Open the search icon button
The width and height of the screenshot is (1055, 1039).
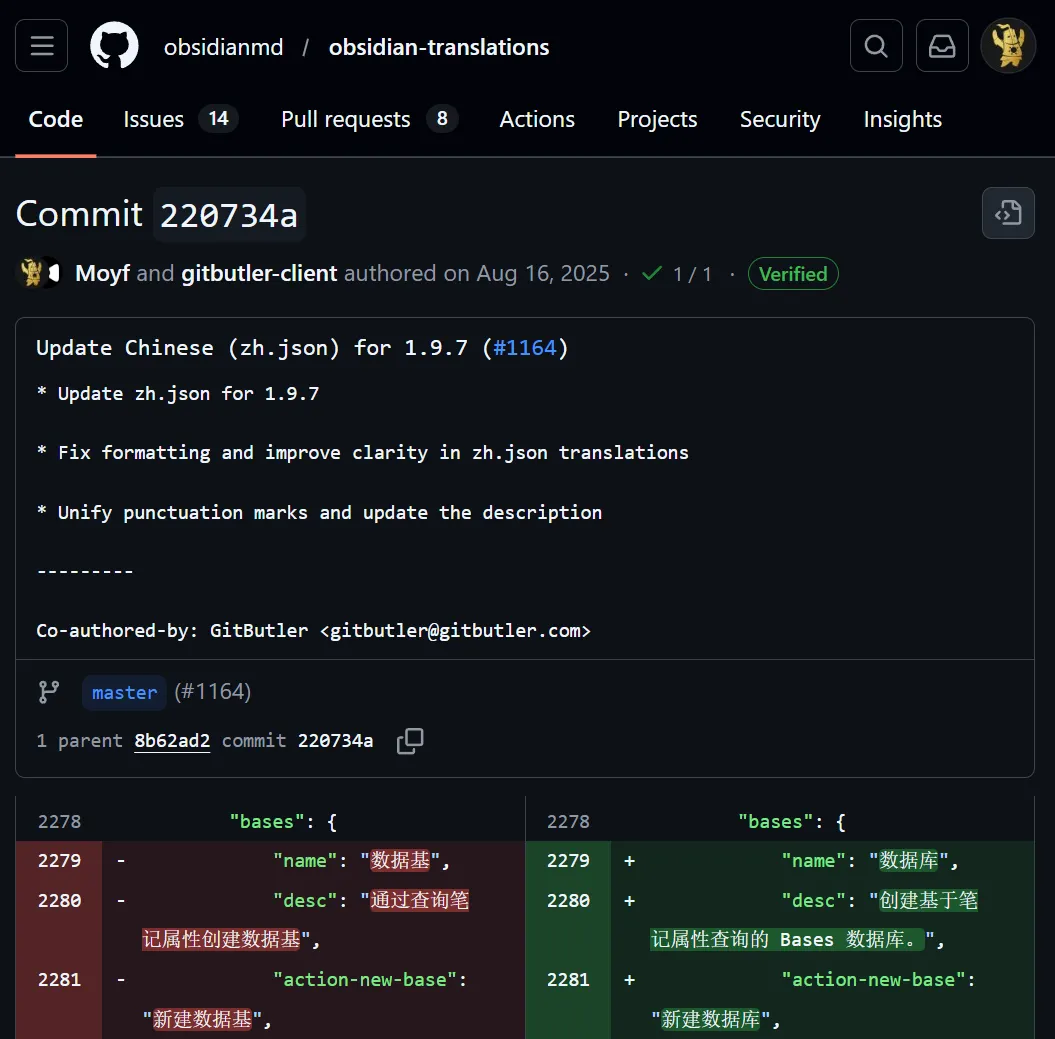(x=876, y=46)
